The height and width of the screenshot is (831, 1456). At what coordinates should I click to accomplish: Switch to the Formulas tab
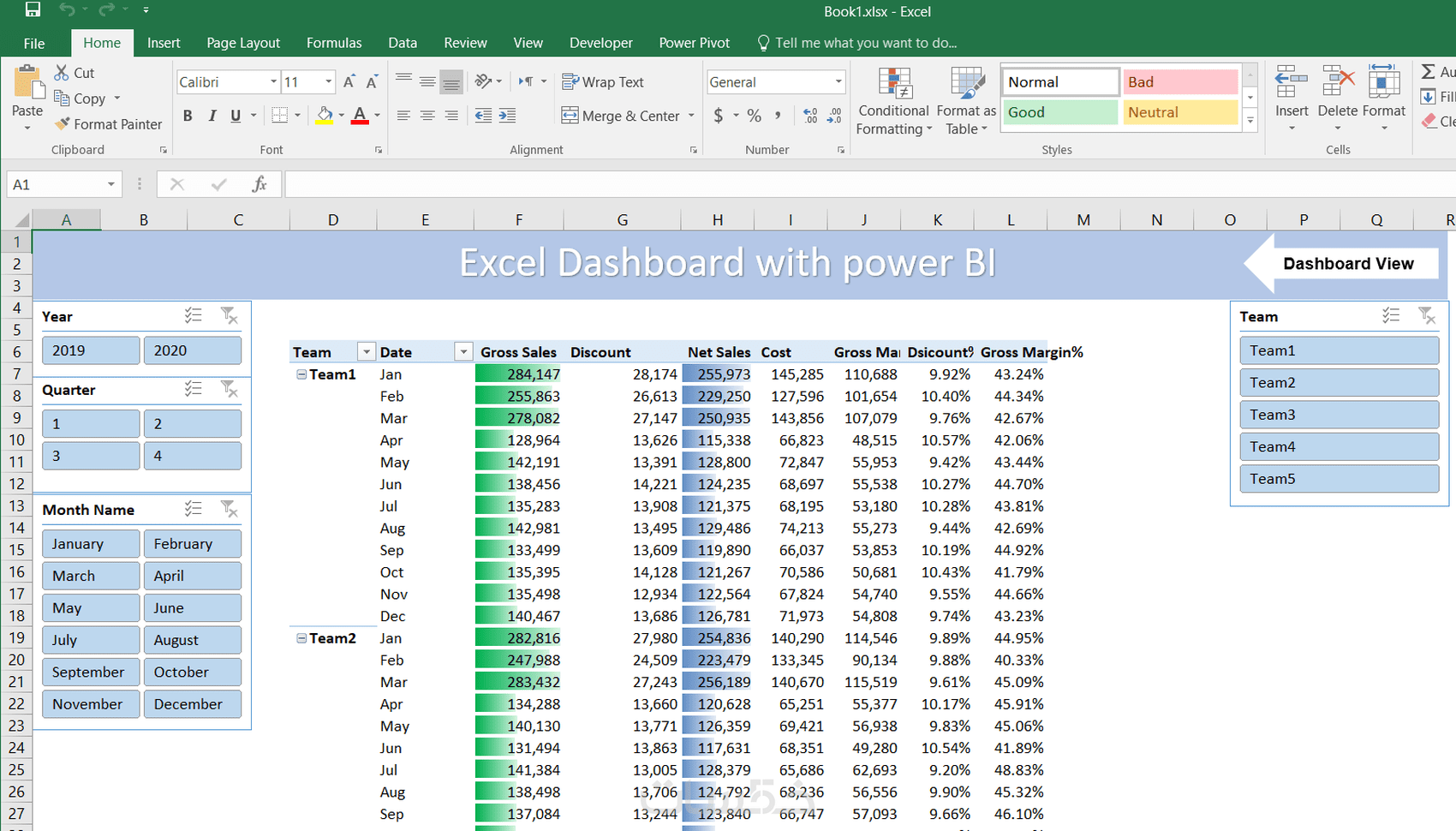pos(334,43)
